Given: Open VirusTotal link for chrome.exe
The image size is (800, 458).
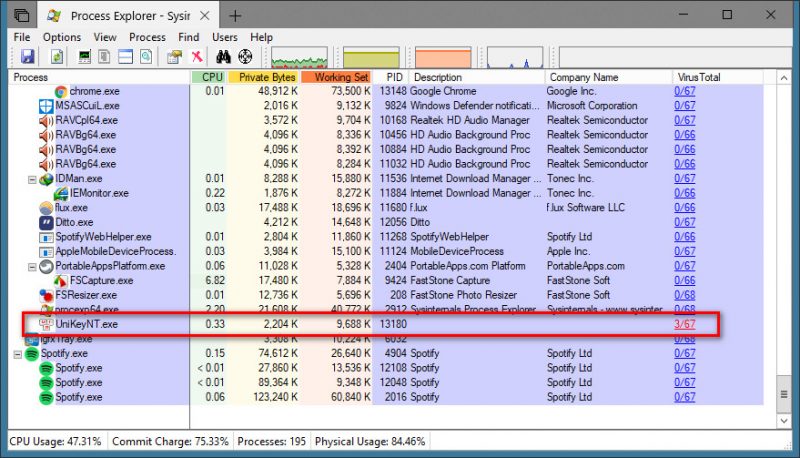Looking at the screenshot, I should [684, 91].
